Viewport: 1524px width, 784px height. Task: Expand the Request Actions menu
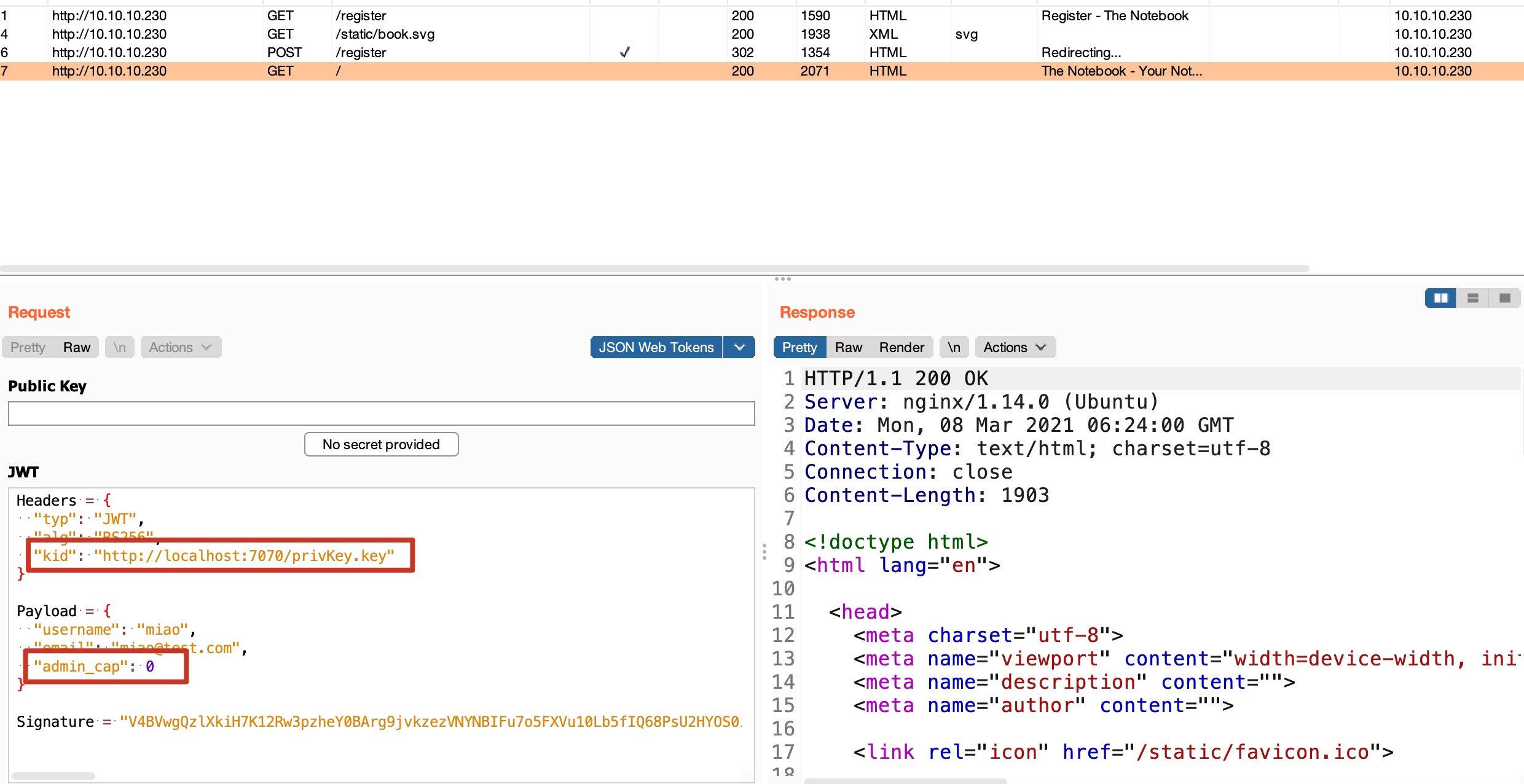click(180, 347)
